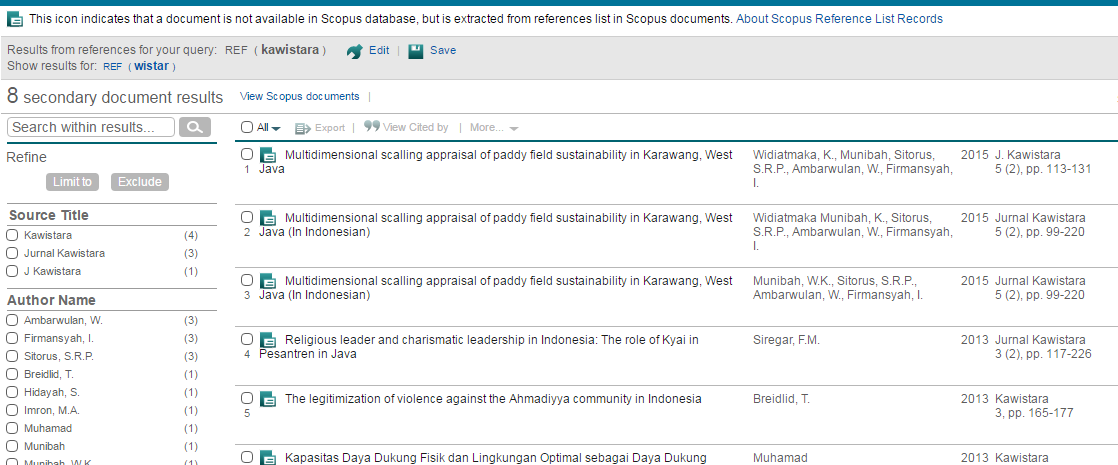Viewport: 1118px width, 465px height.
Task: Follow the View Scopus documents link
Action: [x=299, y=96]
